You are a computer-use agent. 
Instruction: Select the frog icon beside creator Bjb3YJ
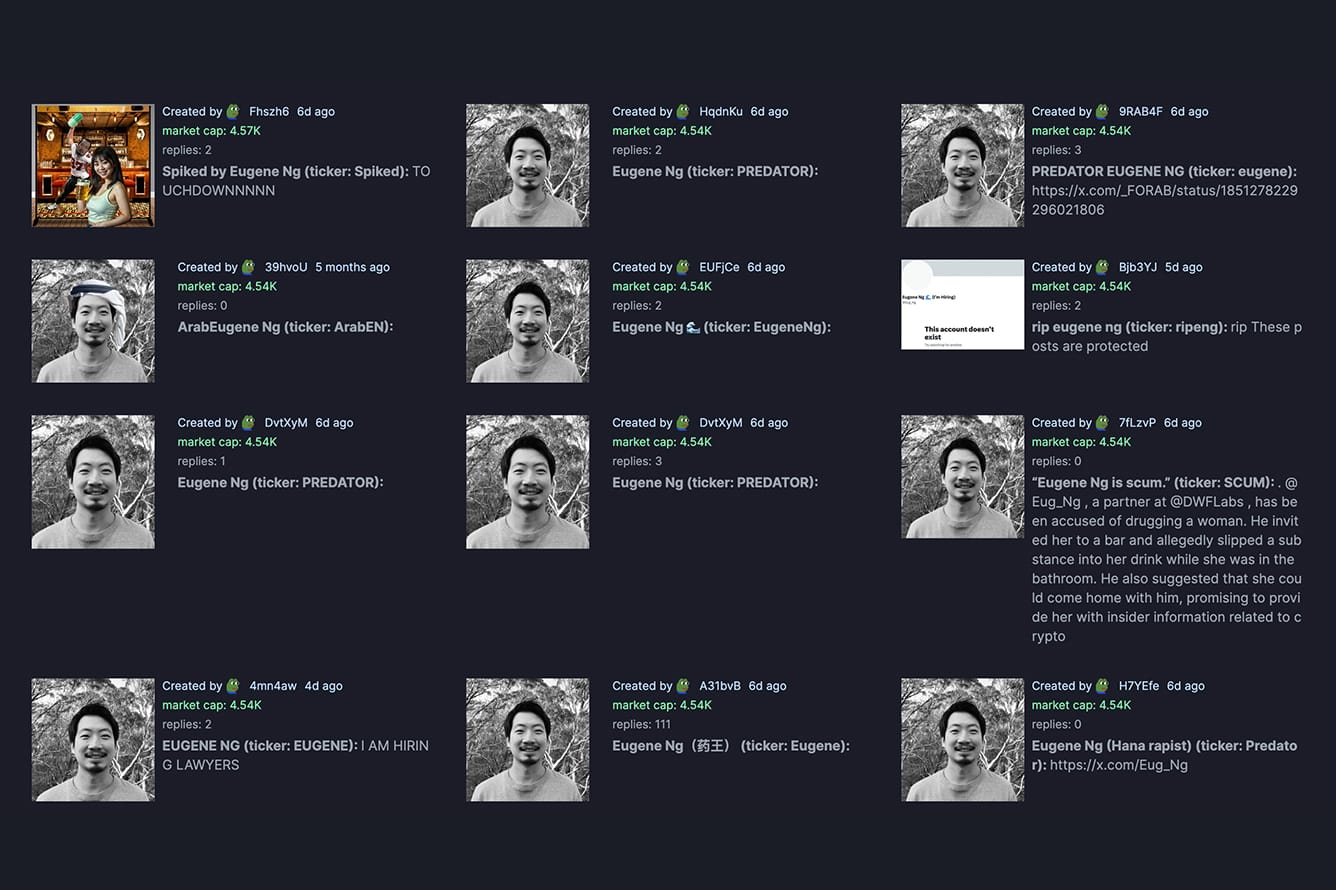coord(1102,267)
